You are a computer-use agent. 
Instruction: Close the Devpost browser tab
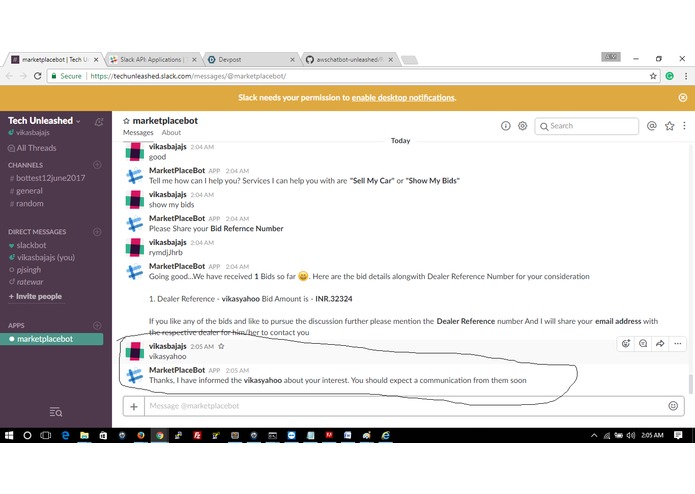(292, 59)
